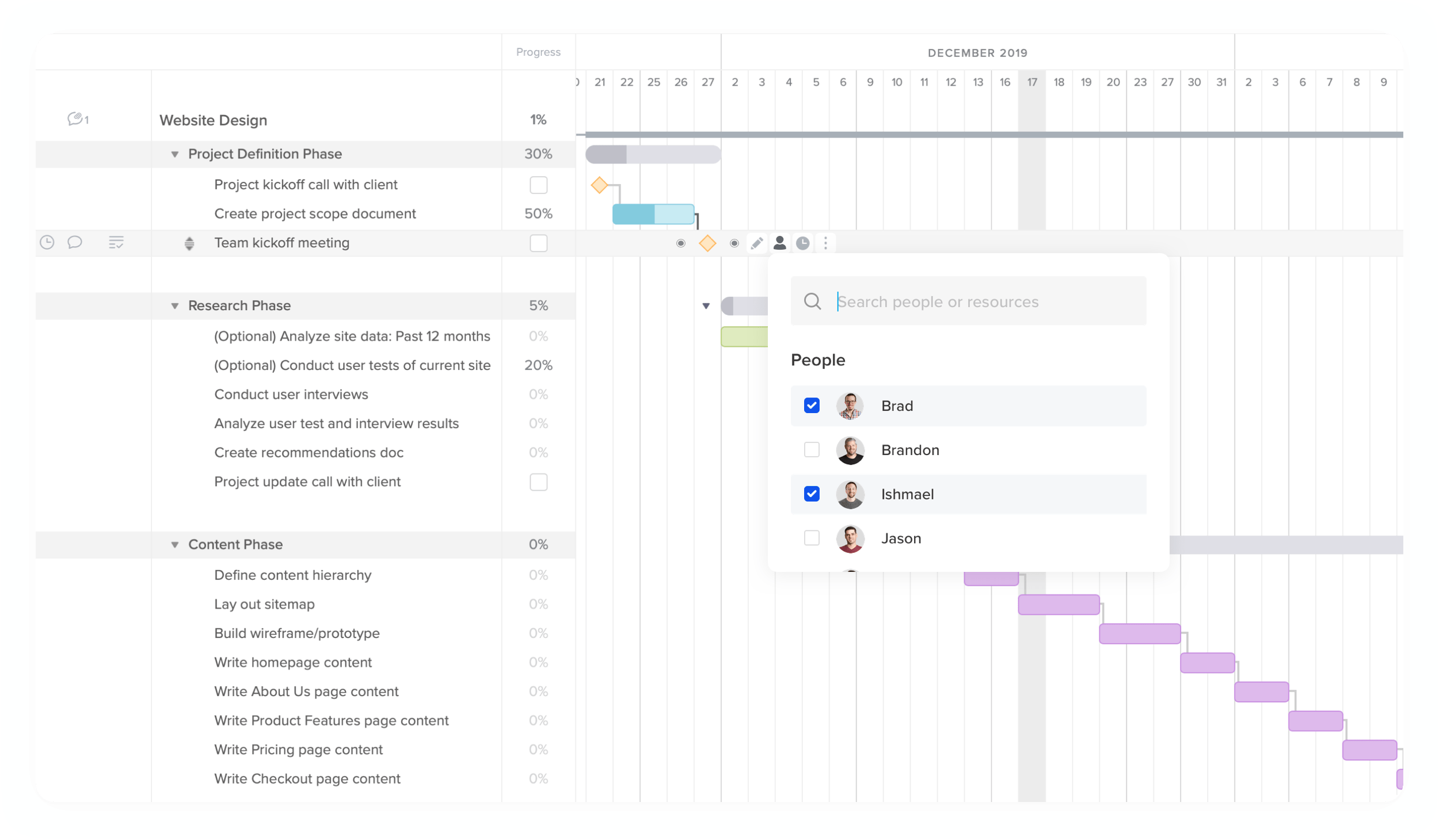Click the more options ellipsis icon on task row
Viewport: 1439px width, 840px height.
(x=825, y=243)
